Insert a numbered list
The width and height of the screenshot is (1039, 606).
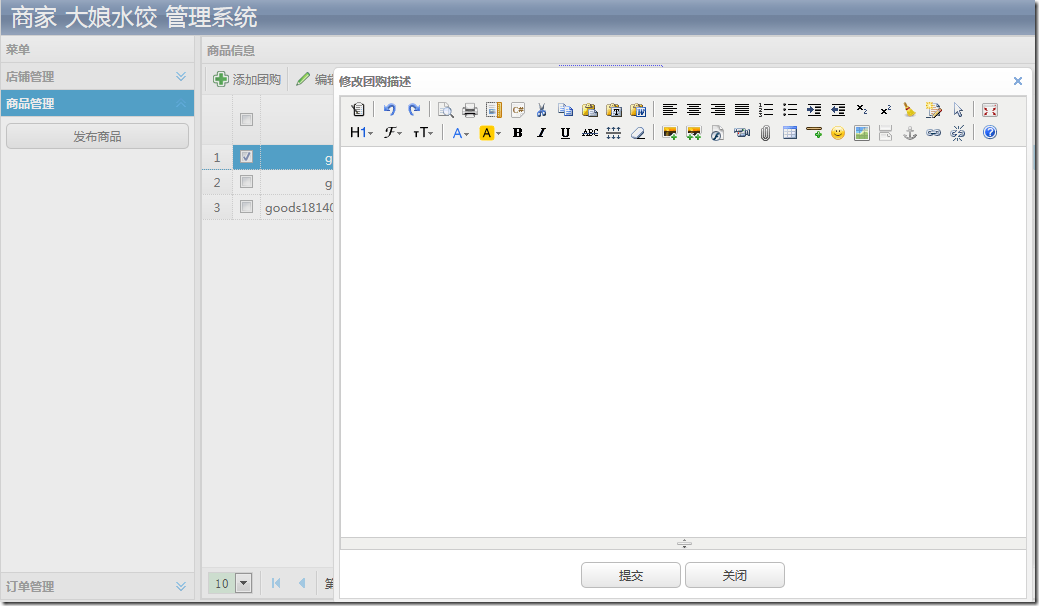click(766, 110)
